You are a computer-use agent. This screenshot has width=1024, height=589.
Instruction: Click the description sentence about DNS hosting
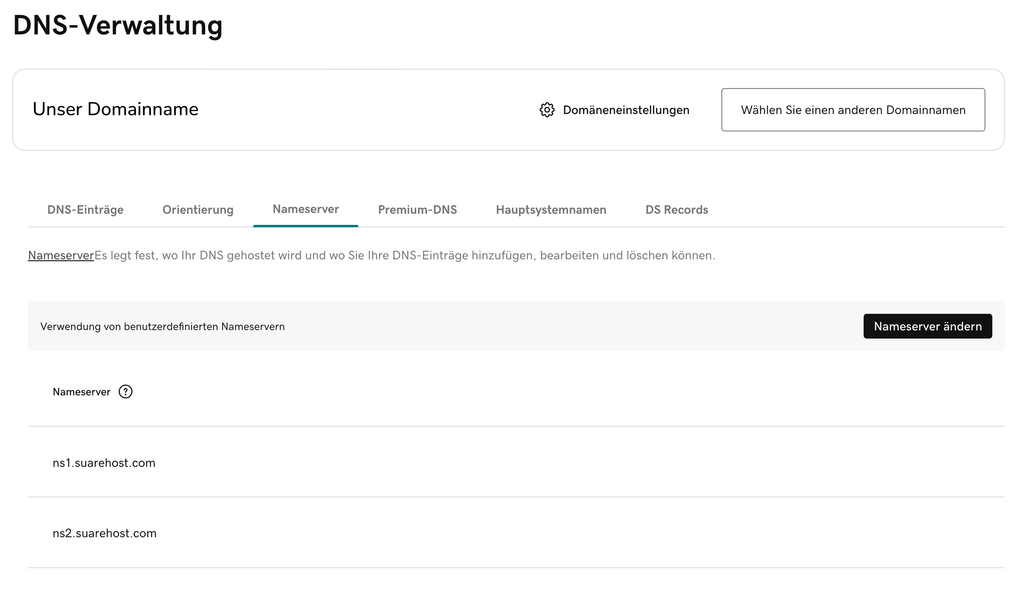(405, 256)
